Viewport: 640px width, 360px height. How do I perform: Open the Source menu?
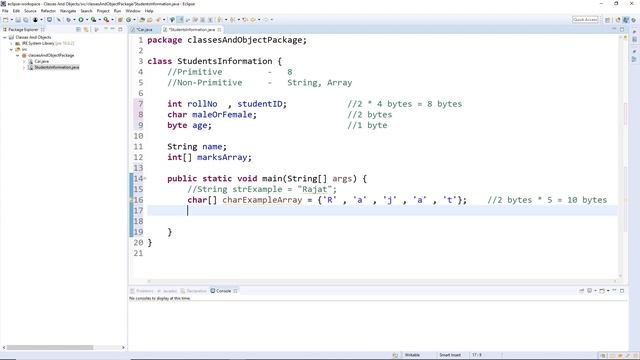[x=30, y=11]
